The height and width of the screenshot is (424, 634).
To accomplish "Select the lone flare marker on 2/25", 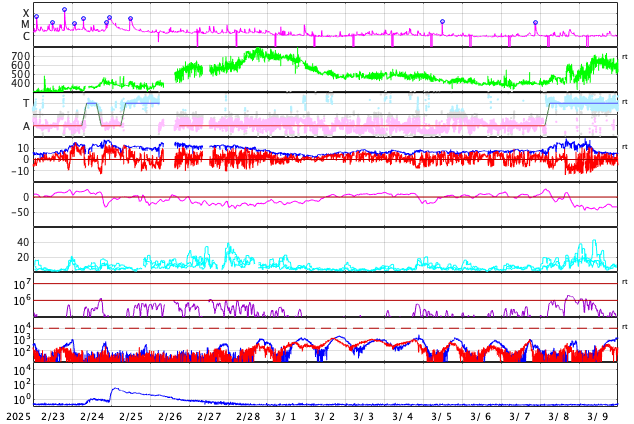I will pos(130,19).
